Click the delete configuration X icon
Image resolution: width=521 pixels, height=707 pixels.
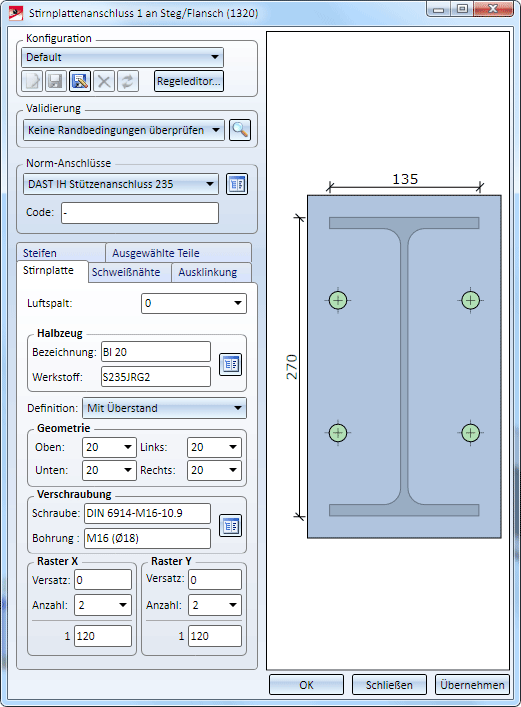click(x=104, y=81)
